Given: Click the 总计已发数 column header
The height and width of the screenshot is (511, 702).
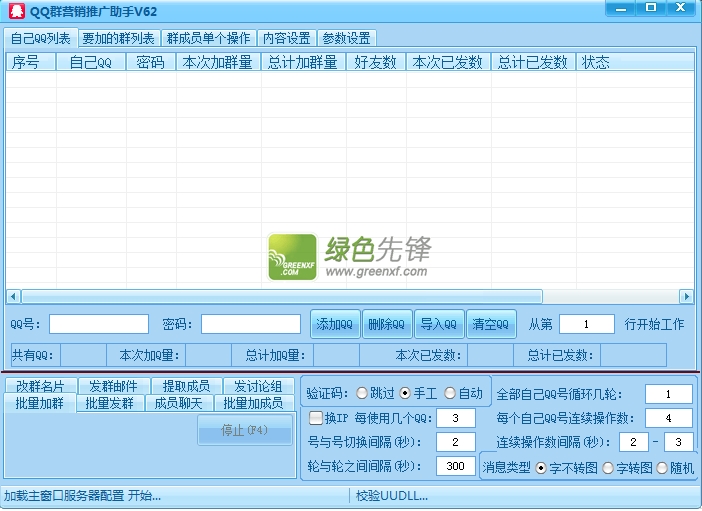Looking at the screenshot, I should 533,62.
